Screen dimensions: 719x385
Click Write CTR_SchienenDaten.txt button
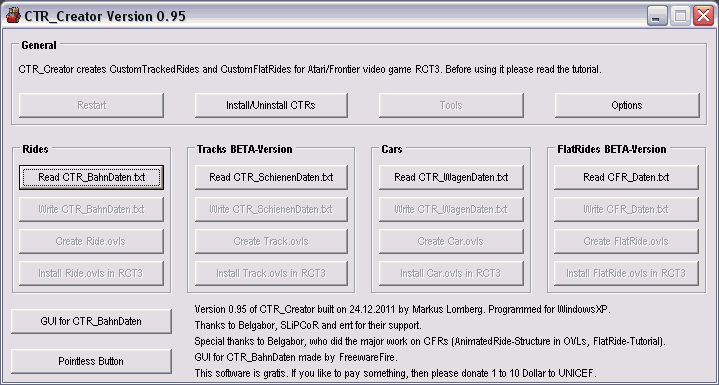271,209
